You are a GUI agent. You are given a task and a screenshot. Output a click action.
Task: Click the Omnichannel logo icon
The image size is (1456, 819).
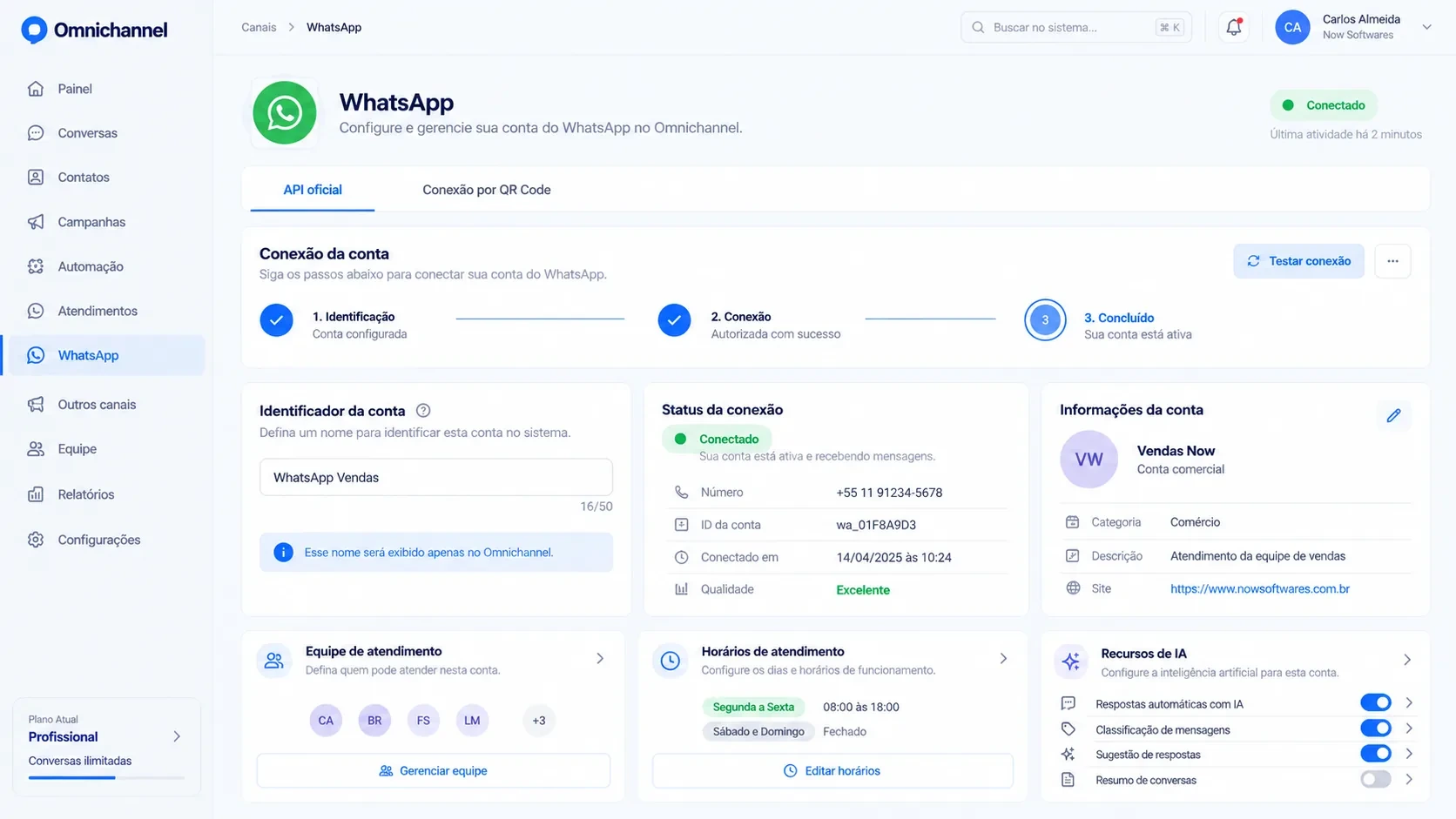[x=34, y=30]
